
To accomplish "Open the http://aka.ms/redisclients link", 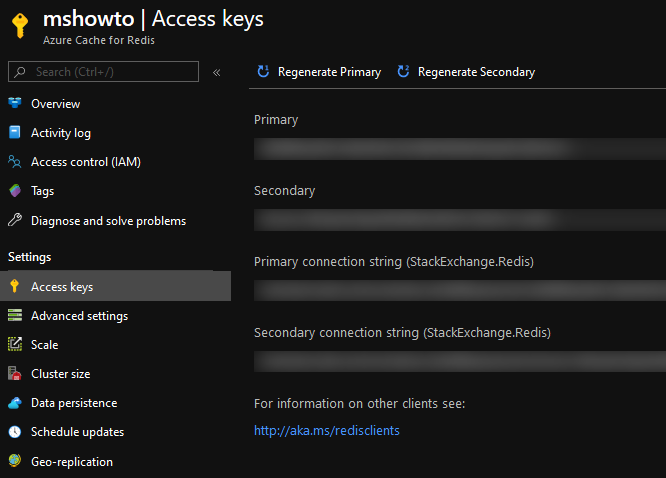I will (x=327, y=430).
